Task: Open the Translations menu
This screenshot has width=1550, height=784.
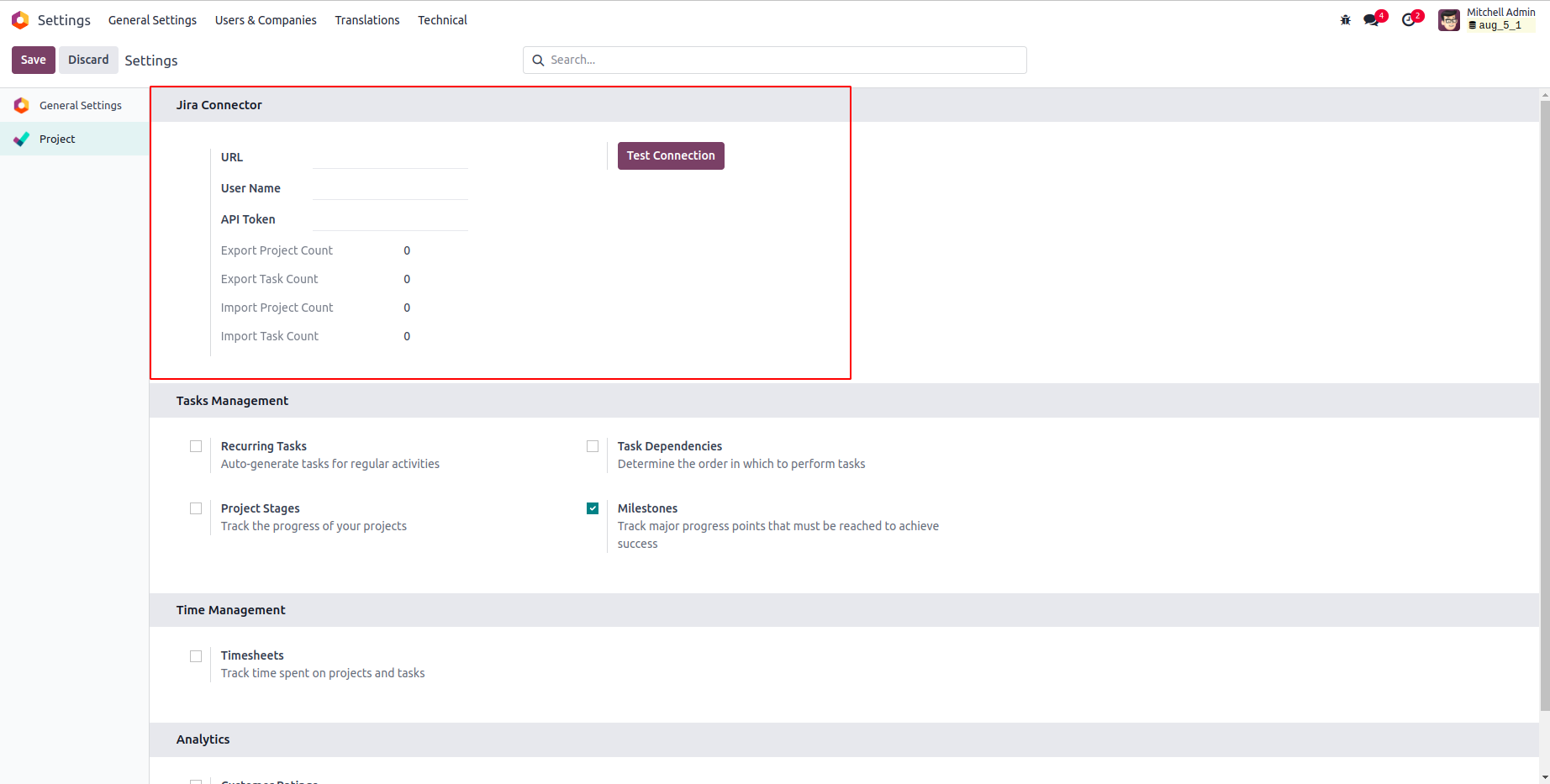Action: coord(367,20)
